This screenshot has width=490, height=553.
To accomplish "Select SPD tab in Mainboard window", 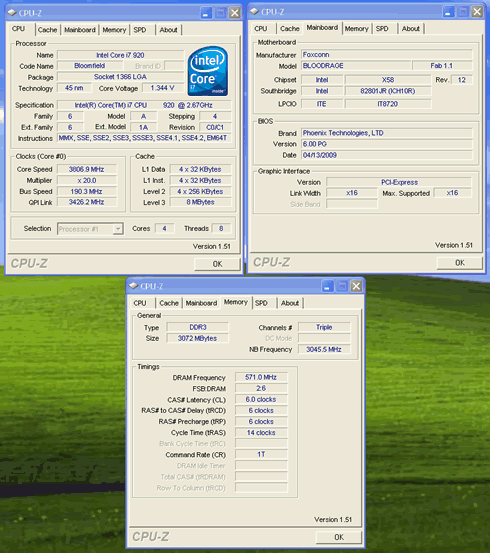I will click(x=382, y=29).
